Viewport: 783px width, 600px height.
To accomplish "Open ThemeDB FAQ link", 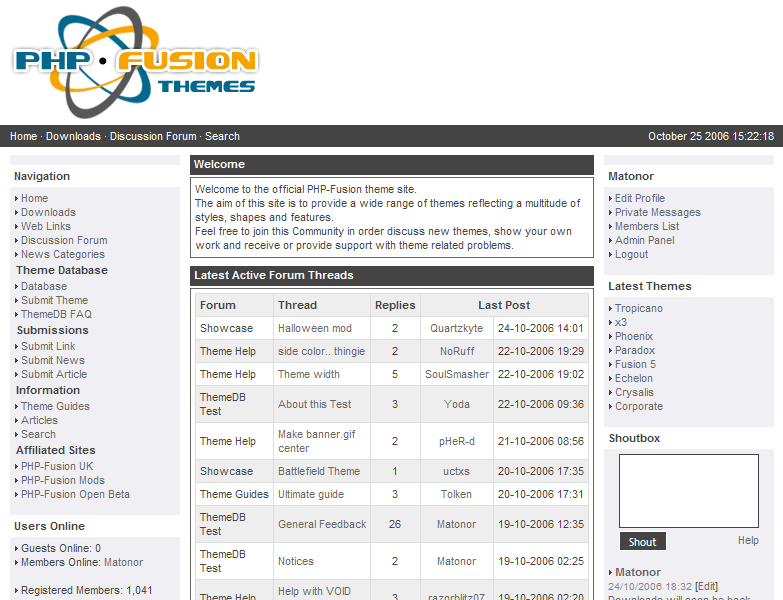I will (x=56, y=314).
